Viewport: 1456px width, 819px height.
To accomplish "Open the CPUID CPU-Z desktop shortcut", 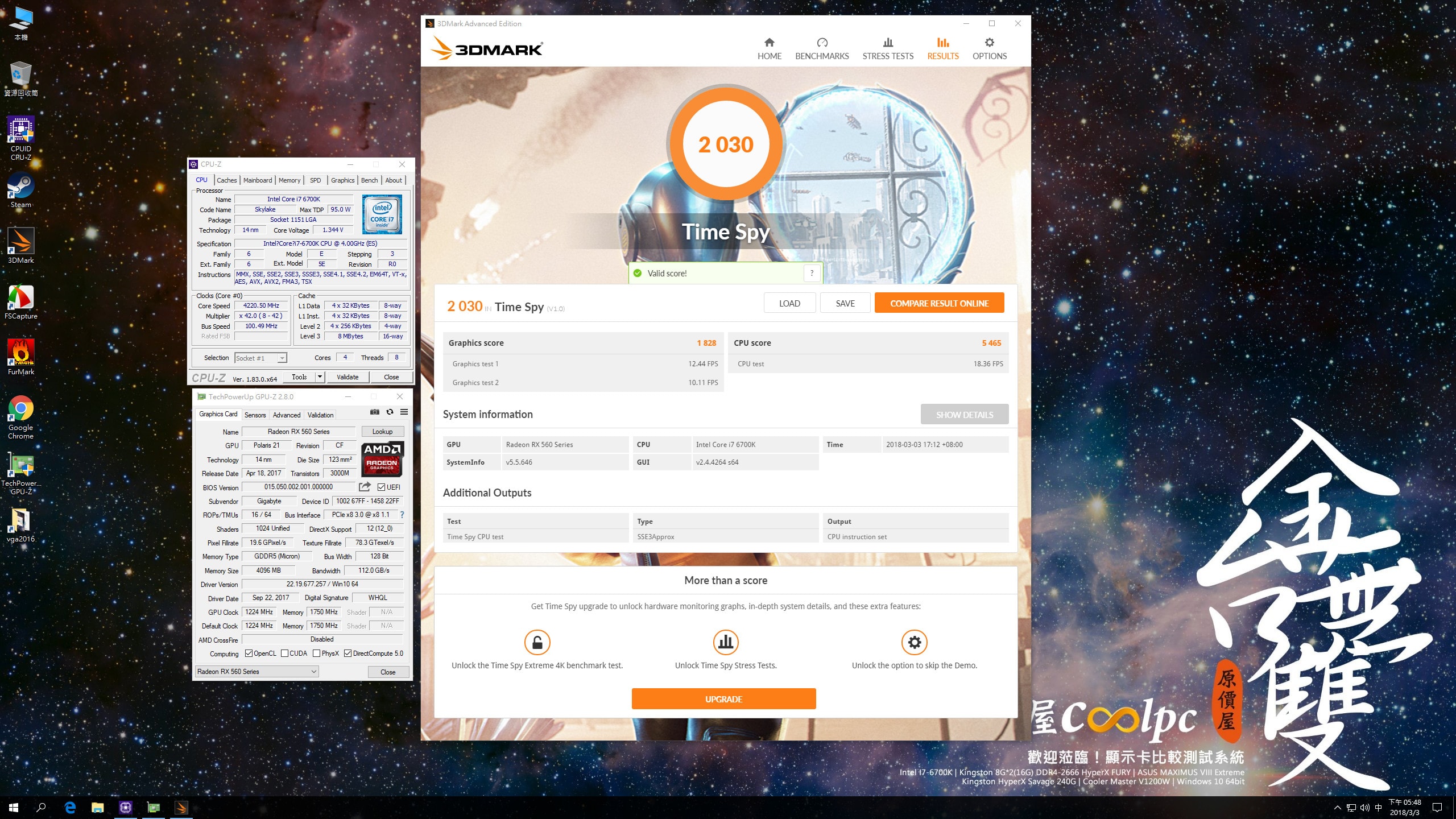I will click(x=21, y=138).
